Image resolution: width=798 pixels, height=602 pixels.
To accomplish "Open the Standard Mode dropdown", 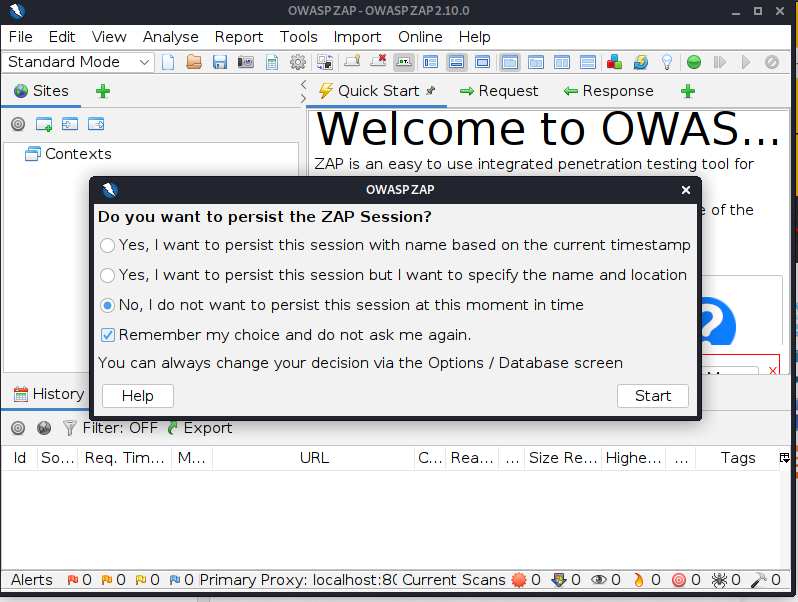I will coord(78,62).
